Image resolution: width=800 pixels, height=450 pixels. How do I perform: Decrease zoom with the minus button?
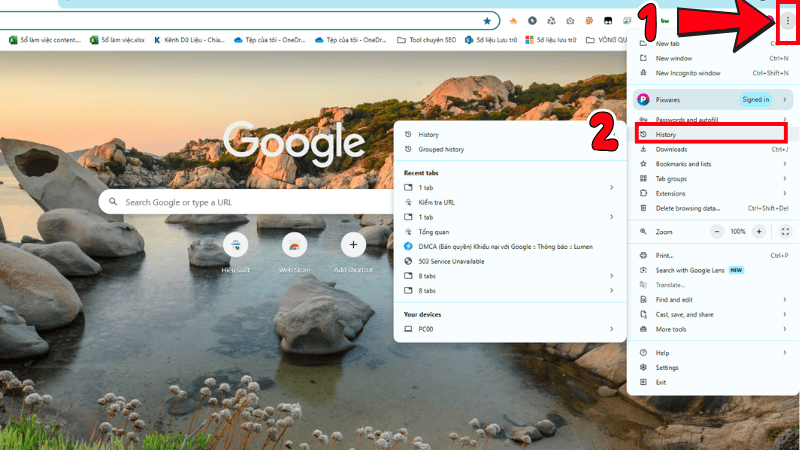coord(716,231)
